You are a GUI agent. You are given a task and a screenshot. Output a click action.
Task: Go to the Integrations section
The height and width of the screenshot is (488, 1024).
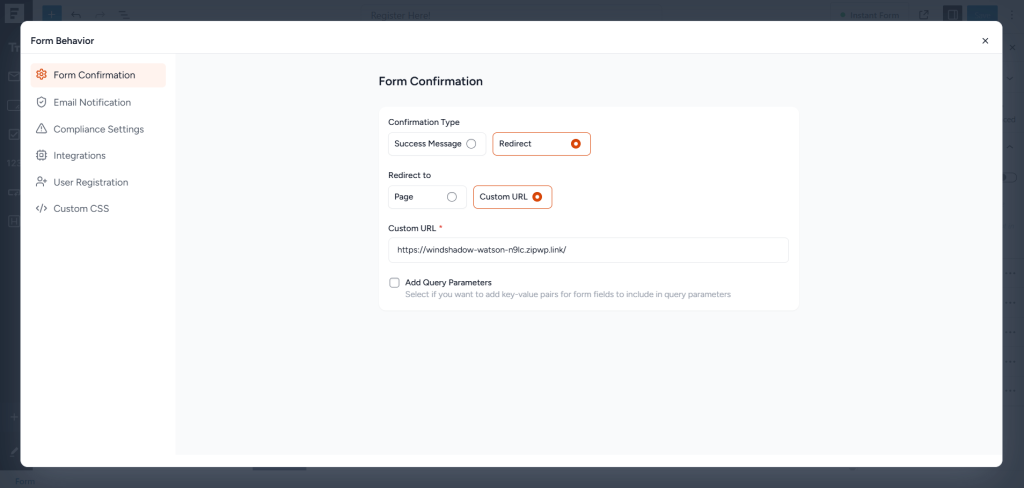(x=79, y=155)
